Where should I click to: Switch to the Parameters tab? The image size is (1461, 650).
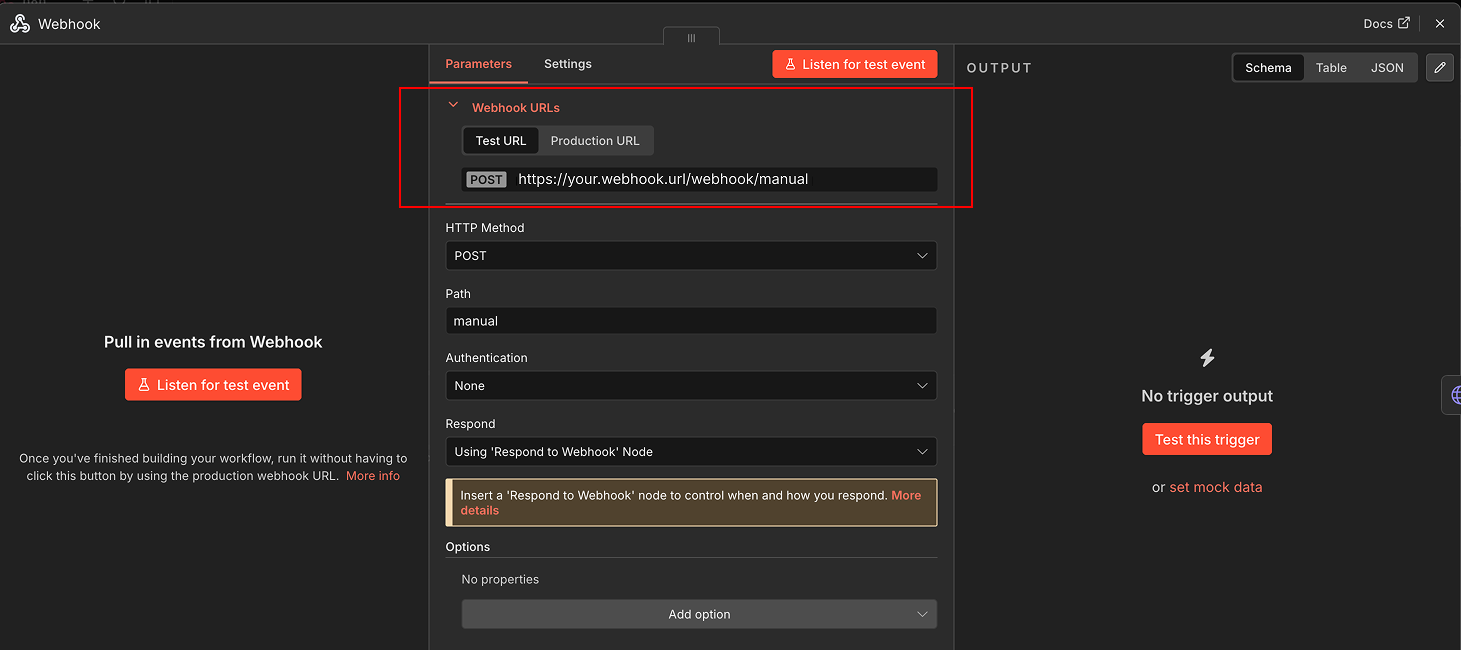pos(478,64)
